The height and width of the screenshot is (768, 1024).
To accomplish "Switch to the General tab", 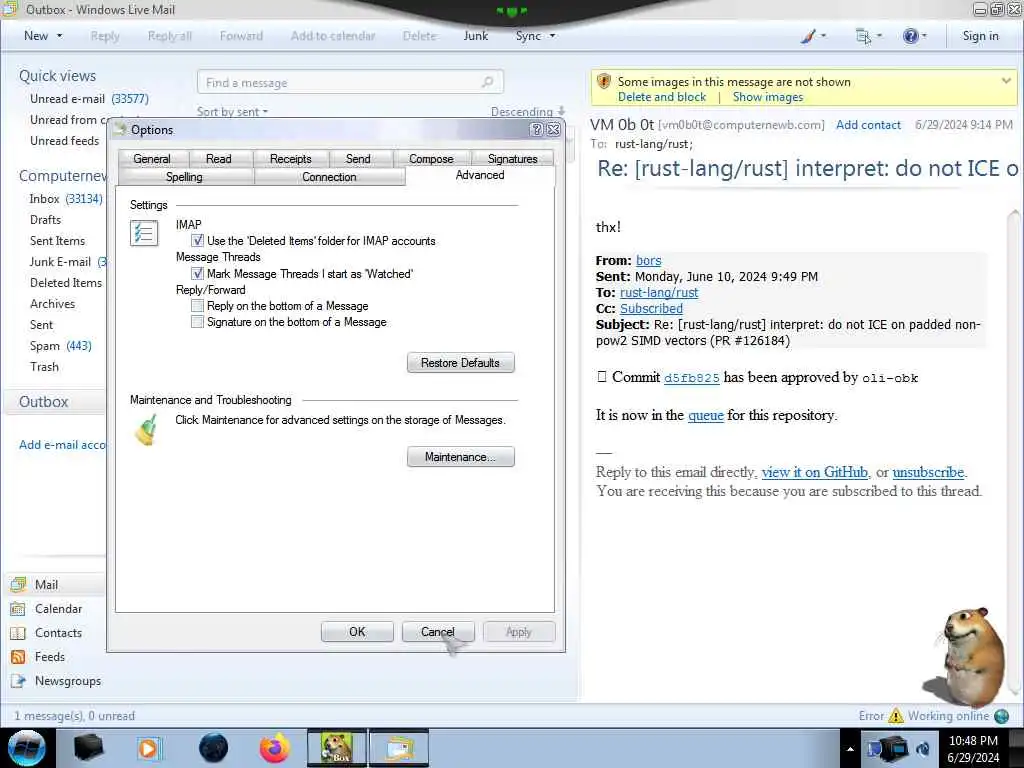I will (152, 159).
